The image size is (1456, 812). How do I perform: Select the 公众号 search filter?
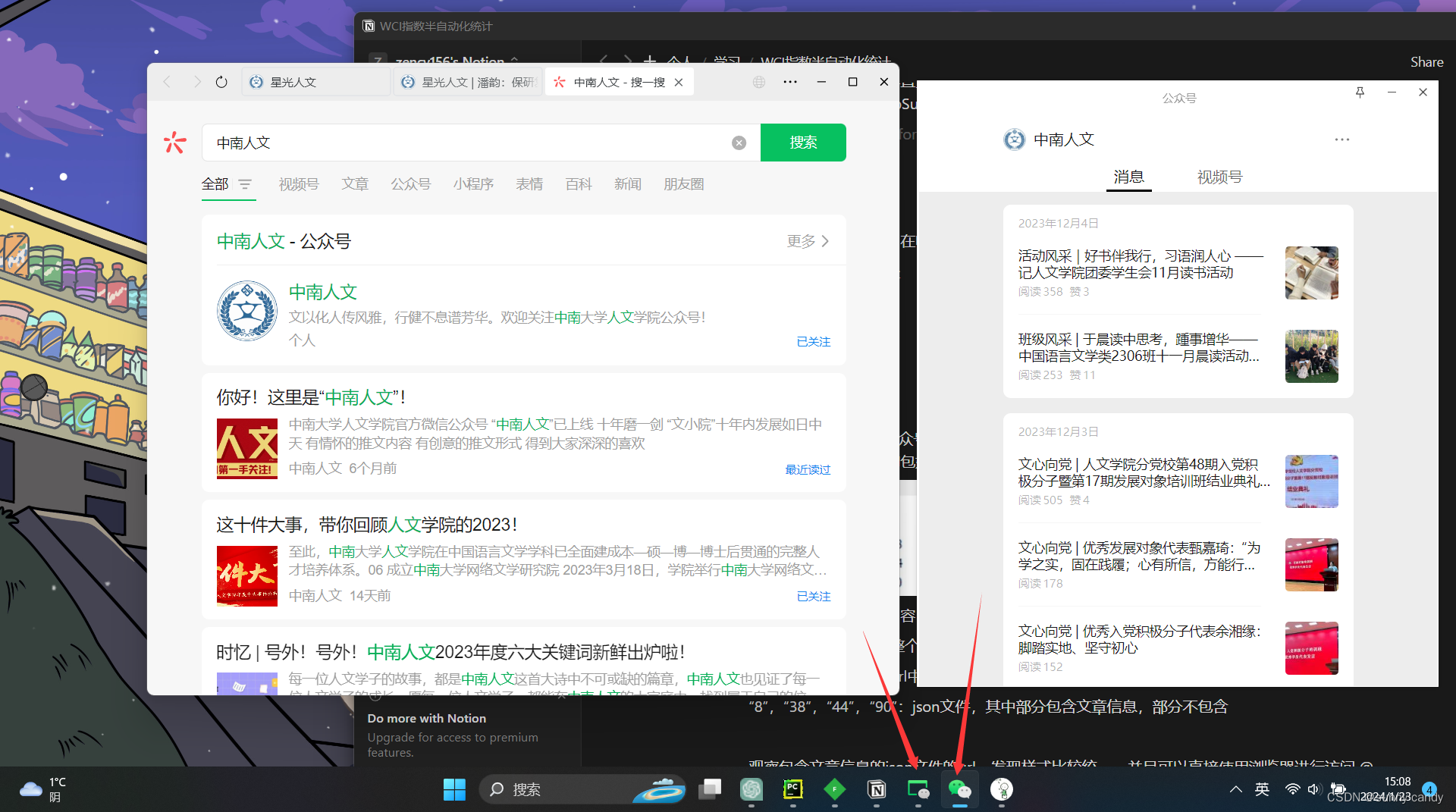coord(411,184)
